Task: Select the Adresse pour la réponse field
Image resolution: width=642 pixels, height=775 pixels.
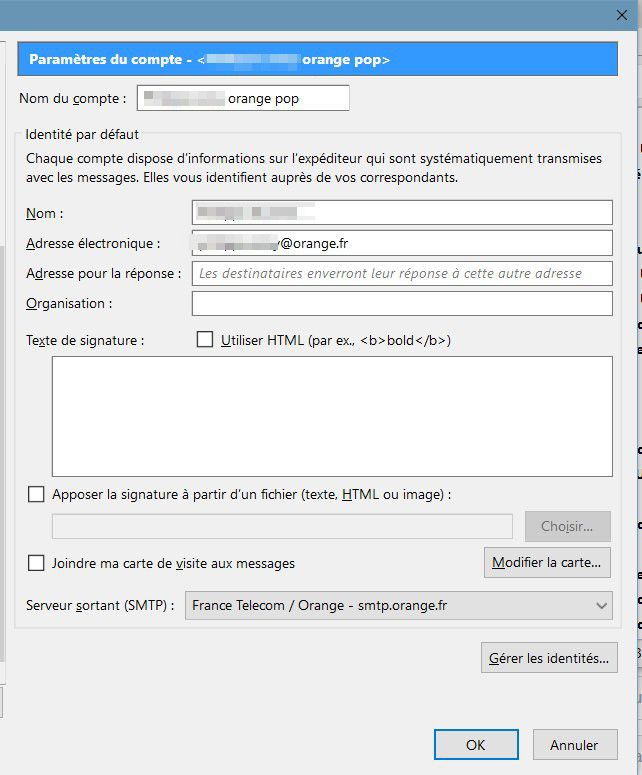Action: [x=401, y=273]
